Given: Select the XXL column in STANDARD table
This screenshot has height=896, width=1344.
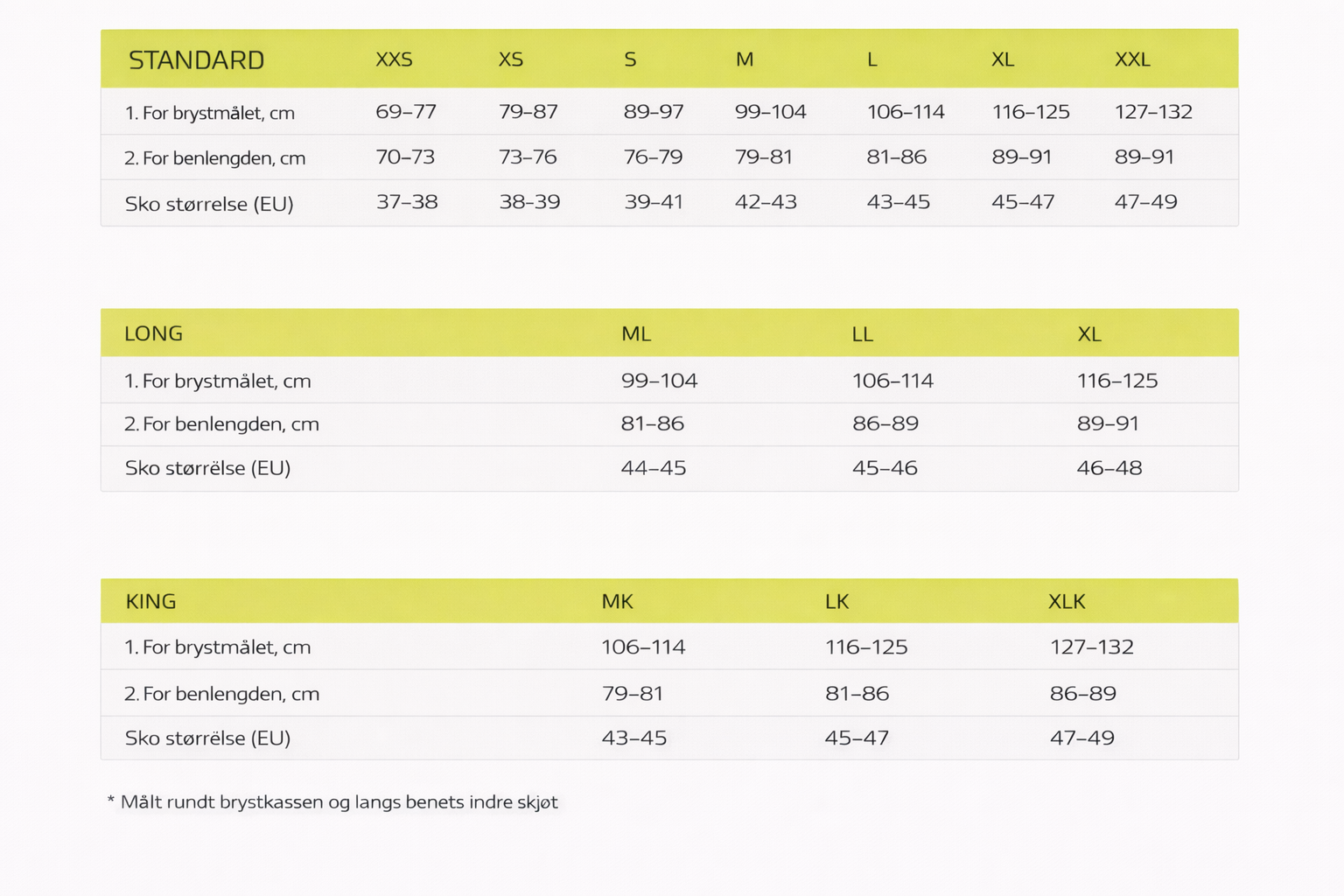Looking at the screenshot, I should click(x=1132, y=59).
